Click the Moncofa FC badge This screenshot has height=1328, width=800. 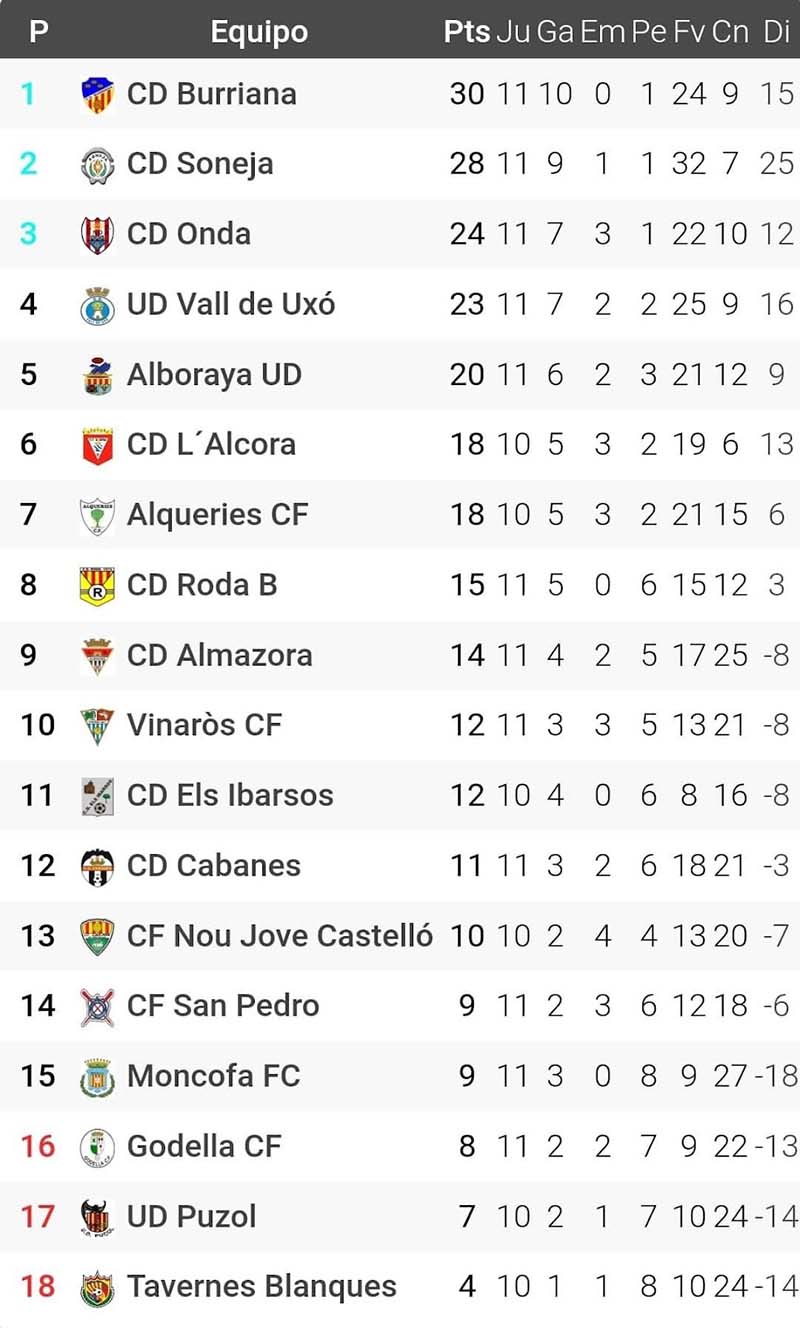(97, 1077)
